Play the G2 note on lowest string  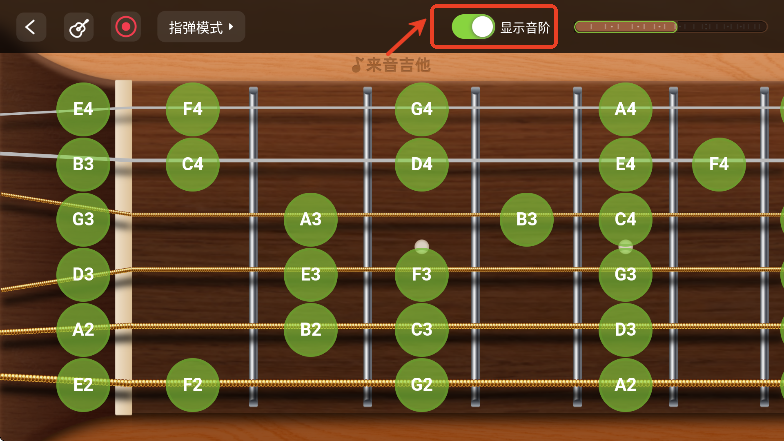[422, 385]
